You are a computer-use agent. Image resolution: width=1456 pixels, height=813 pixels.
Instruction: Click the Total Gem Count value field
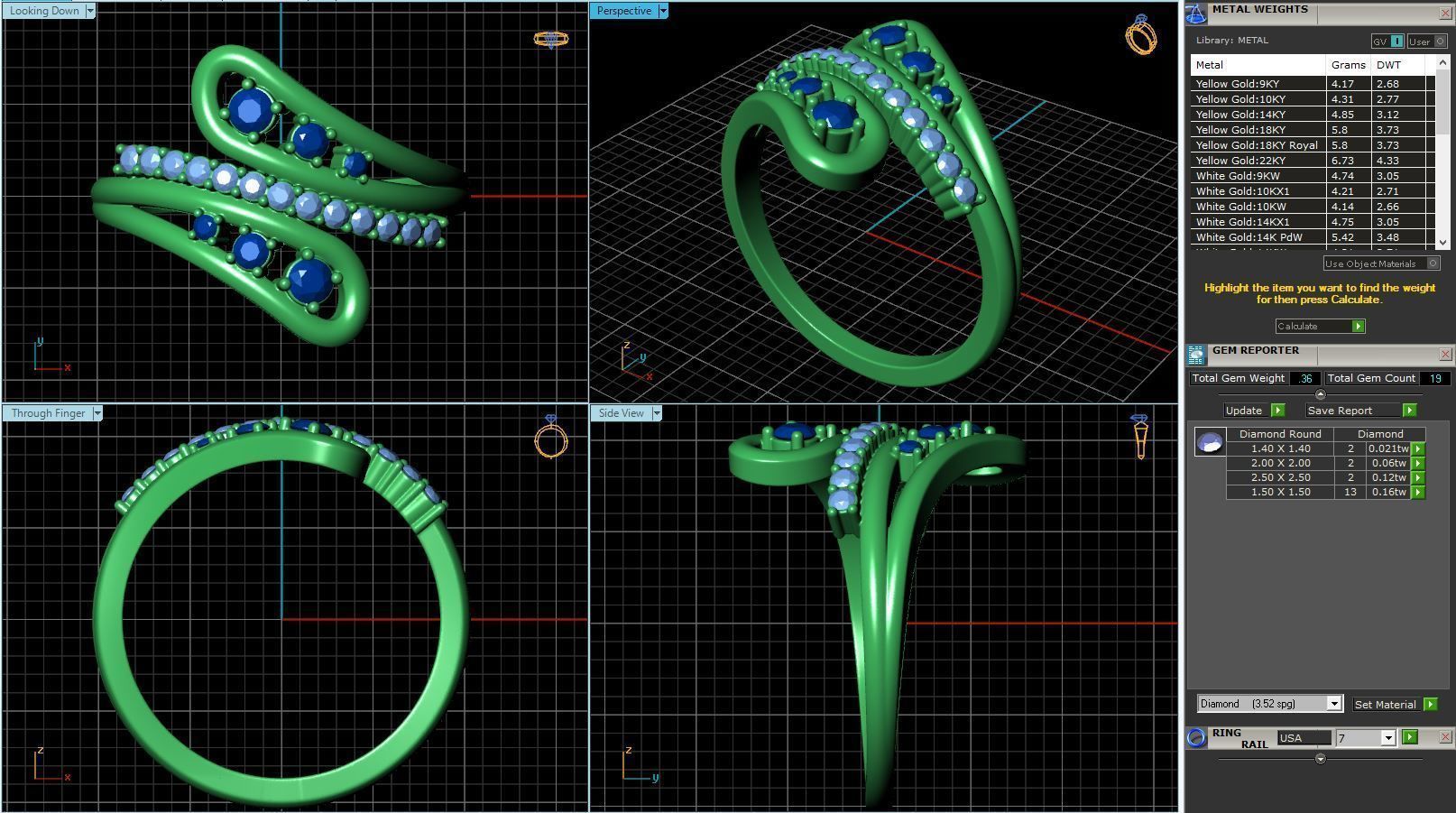1435,378
